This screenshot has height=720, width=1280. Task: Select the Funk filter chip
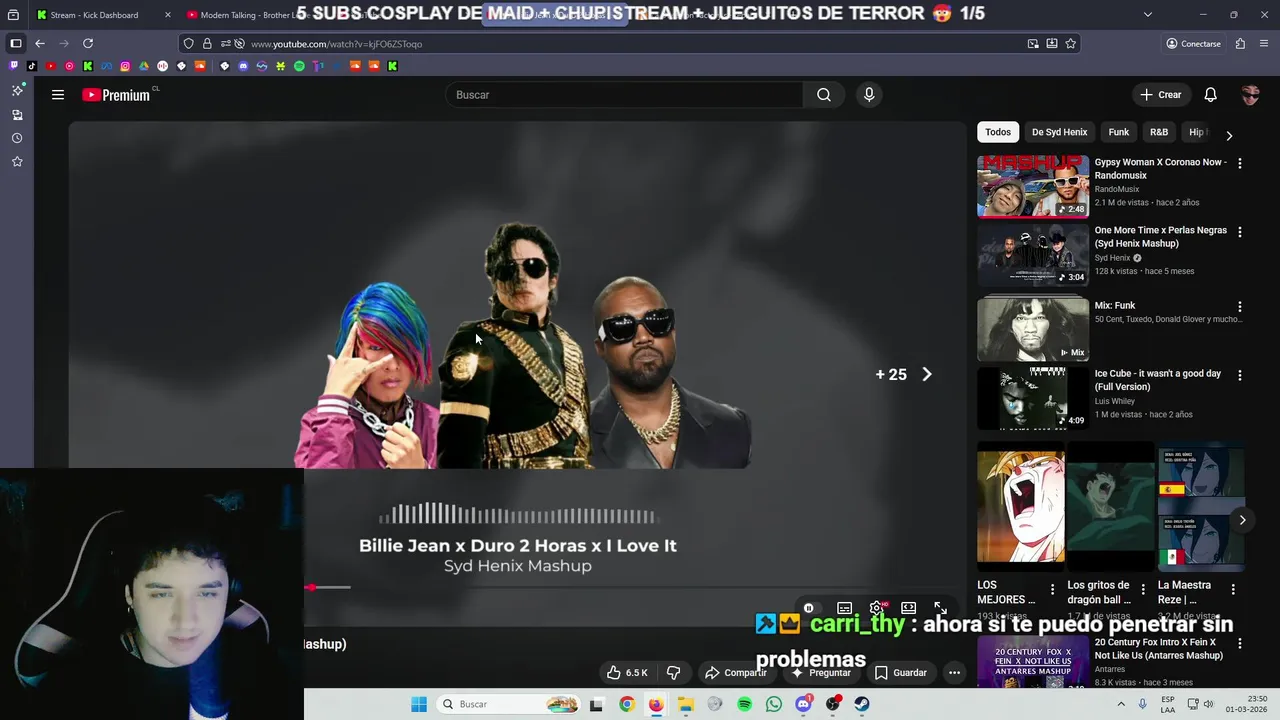pyautogui.click(x=1119, y=132)
